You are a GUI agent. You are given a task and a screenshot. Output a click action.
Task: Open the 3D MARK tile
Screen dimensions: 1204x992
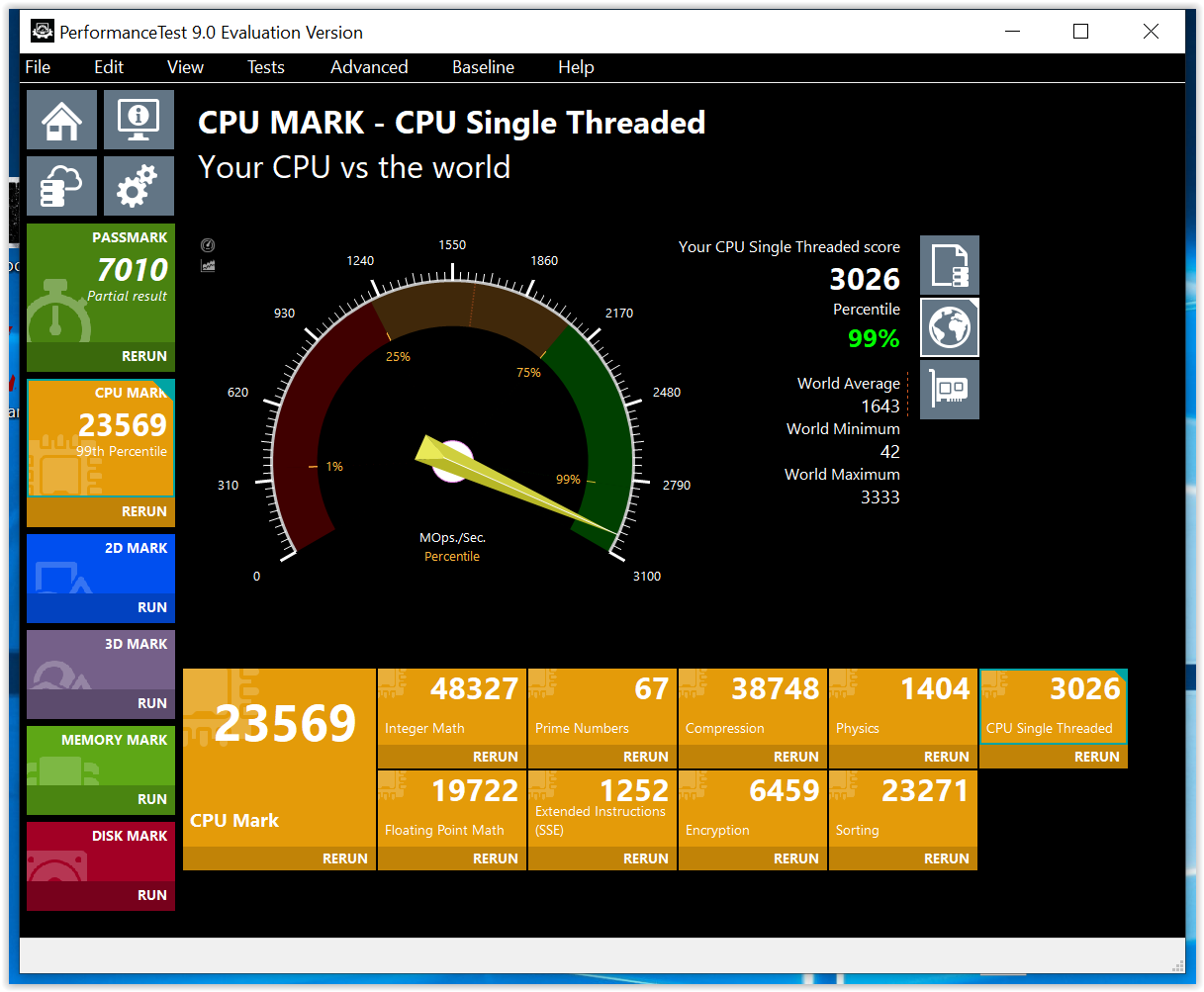tap(101, 660)
